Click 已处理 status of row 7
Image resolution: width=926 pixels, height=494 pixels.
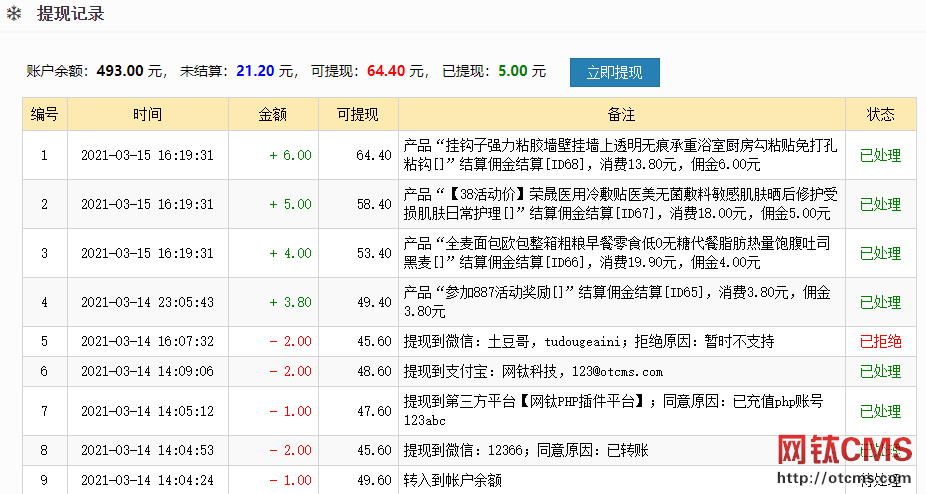[881, 411]
